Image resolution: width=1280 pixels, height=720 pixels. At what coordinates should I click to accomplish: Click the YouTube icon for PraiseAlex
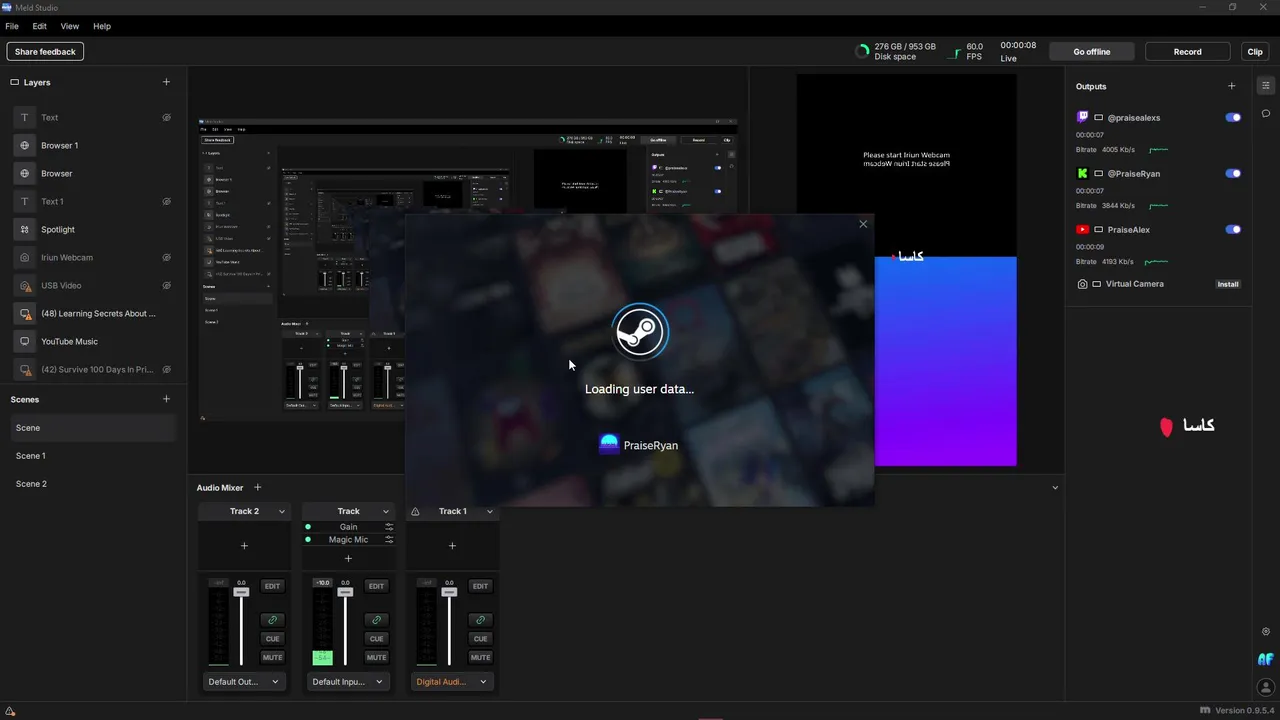coord(1082,229)
